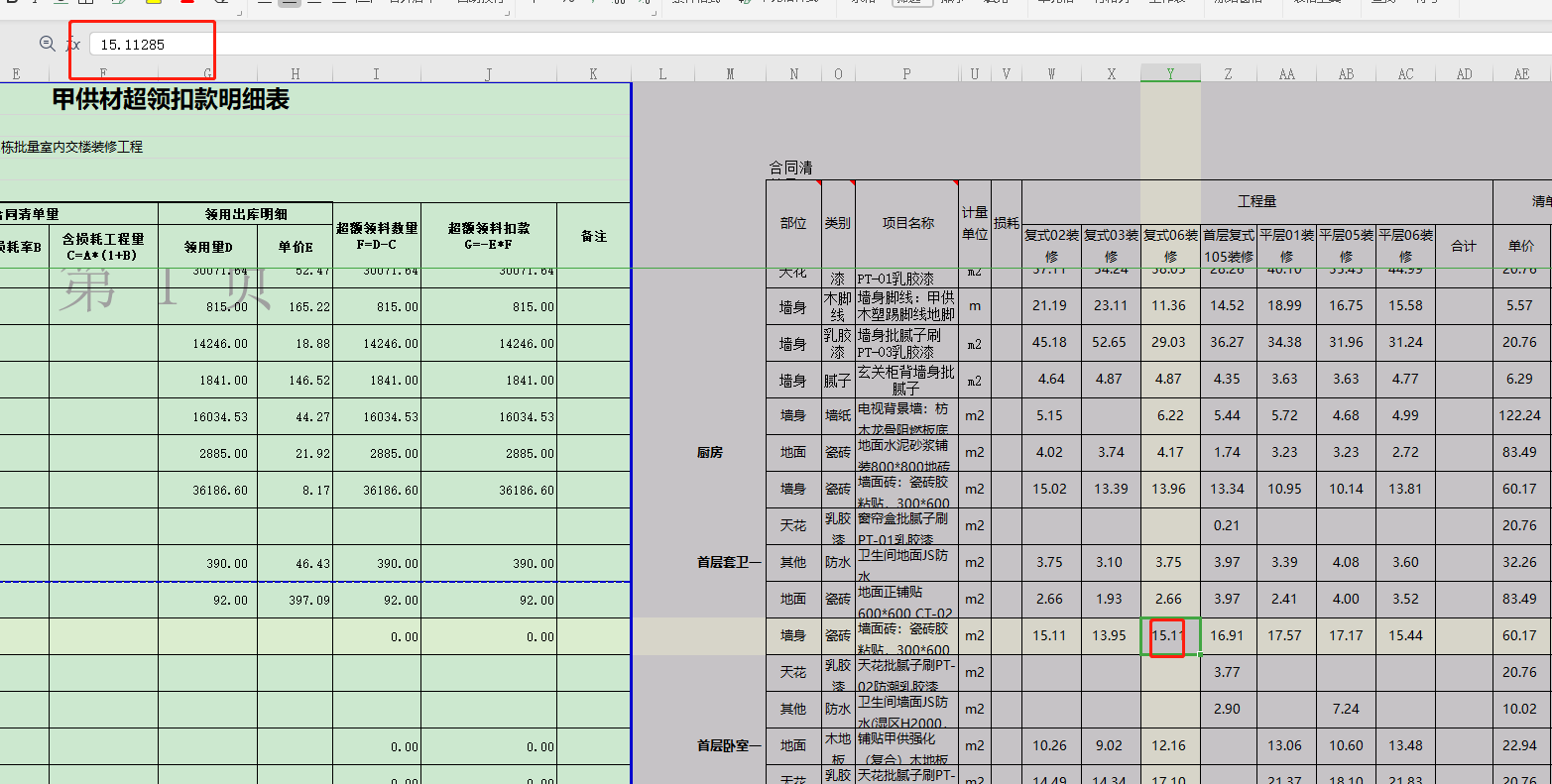This screenshot has width=1552, height=784.
Task: Open the fx insert function button
Action: [x=73, y=45]
